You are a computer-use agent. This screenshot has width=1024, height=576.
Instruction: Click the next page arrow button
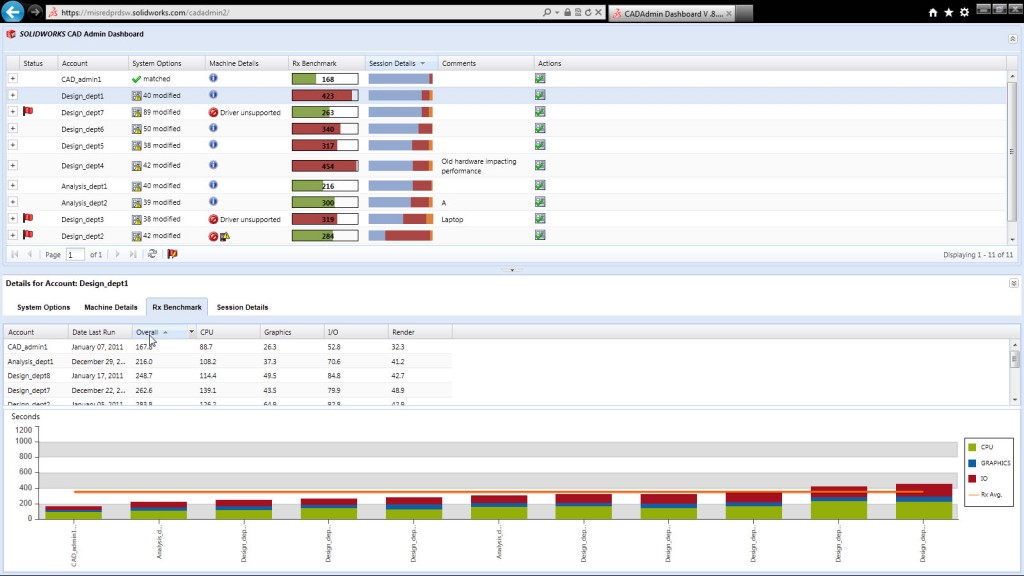(118, 253)
